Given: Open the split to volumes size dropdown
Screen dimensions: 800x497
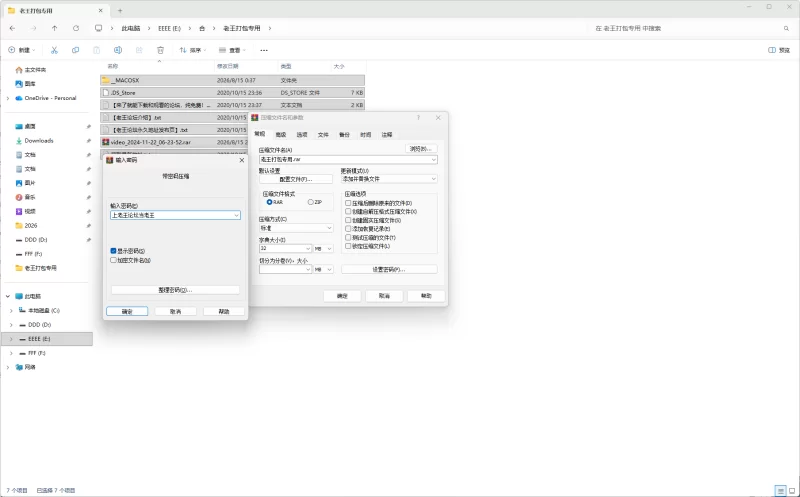Looking at the screenshot, I should (x=308, y=269).
